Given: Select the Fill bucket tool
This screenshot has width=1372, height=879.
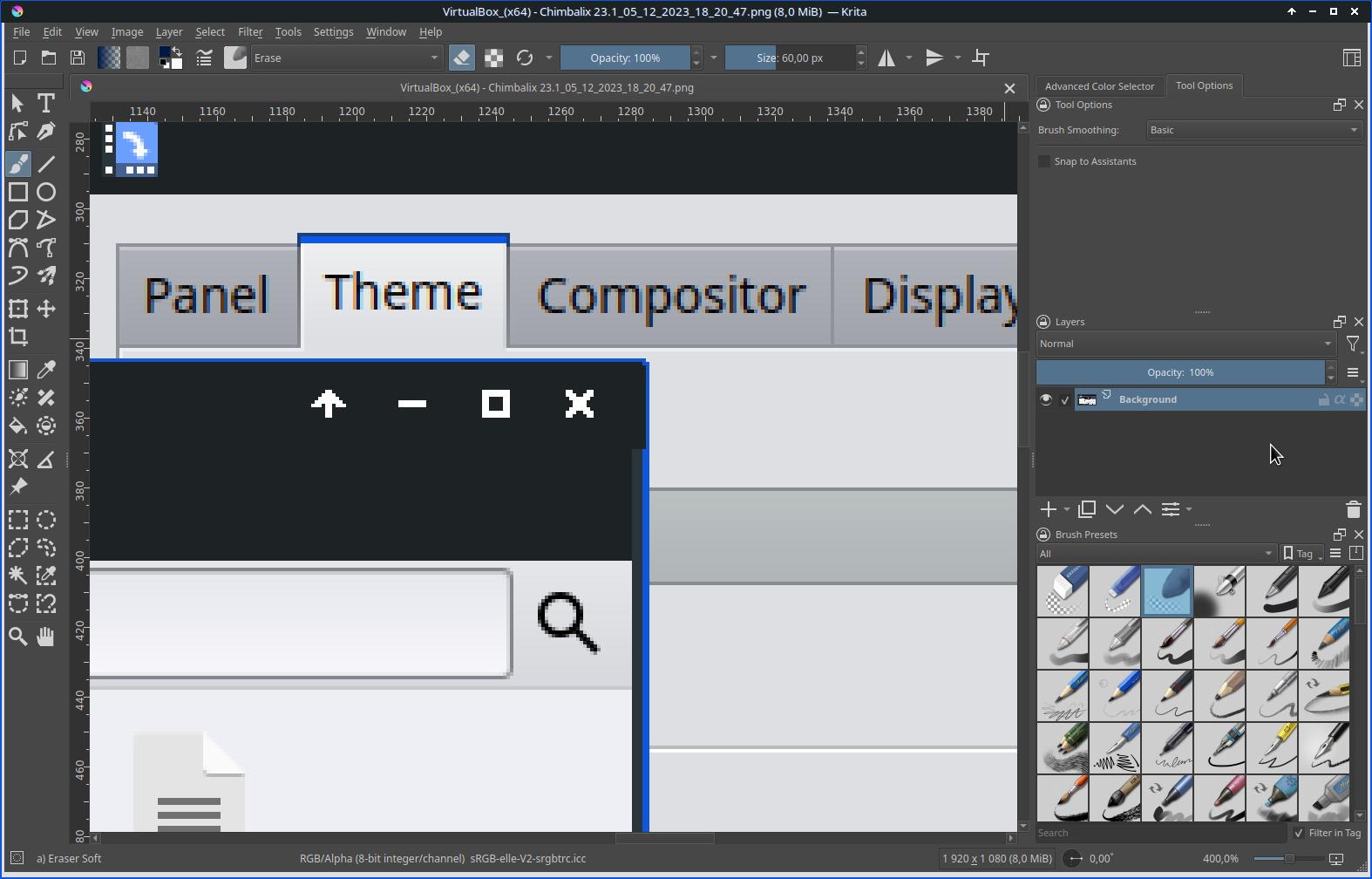Looking at the screenshot, I should (18, 426).
